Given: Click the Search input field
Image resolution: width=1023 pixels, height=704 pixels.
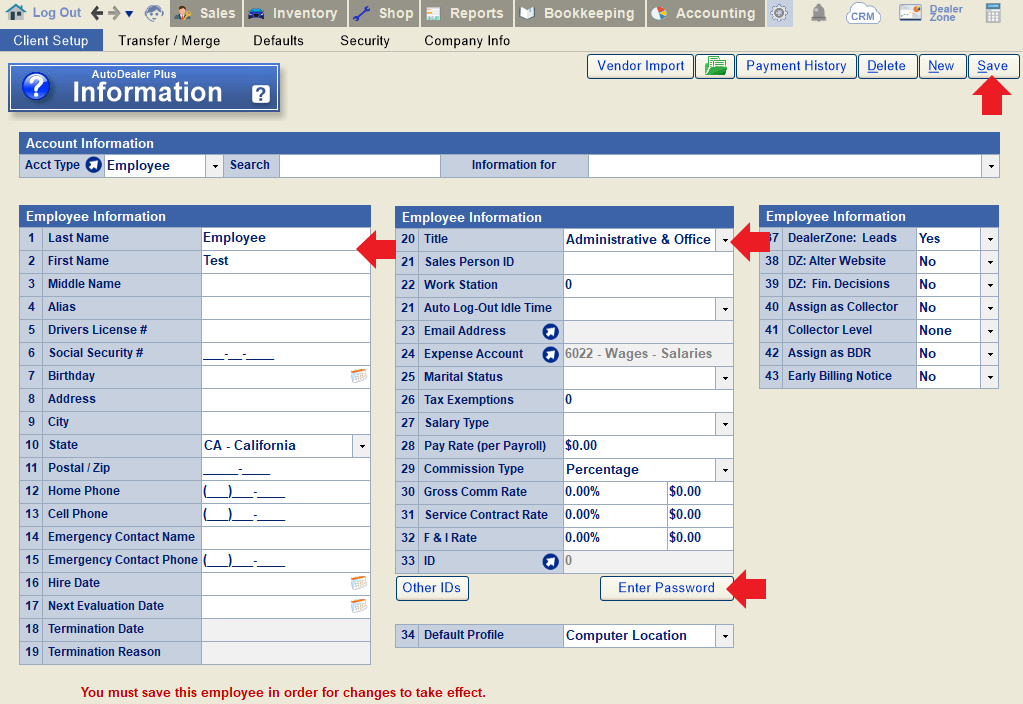Looking at the screenshot, I should [x=360, y=166].
